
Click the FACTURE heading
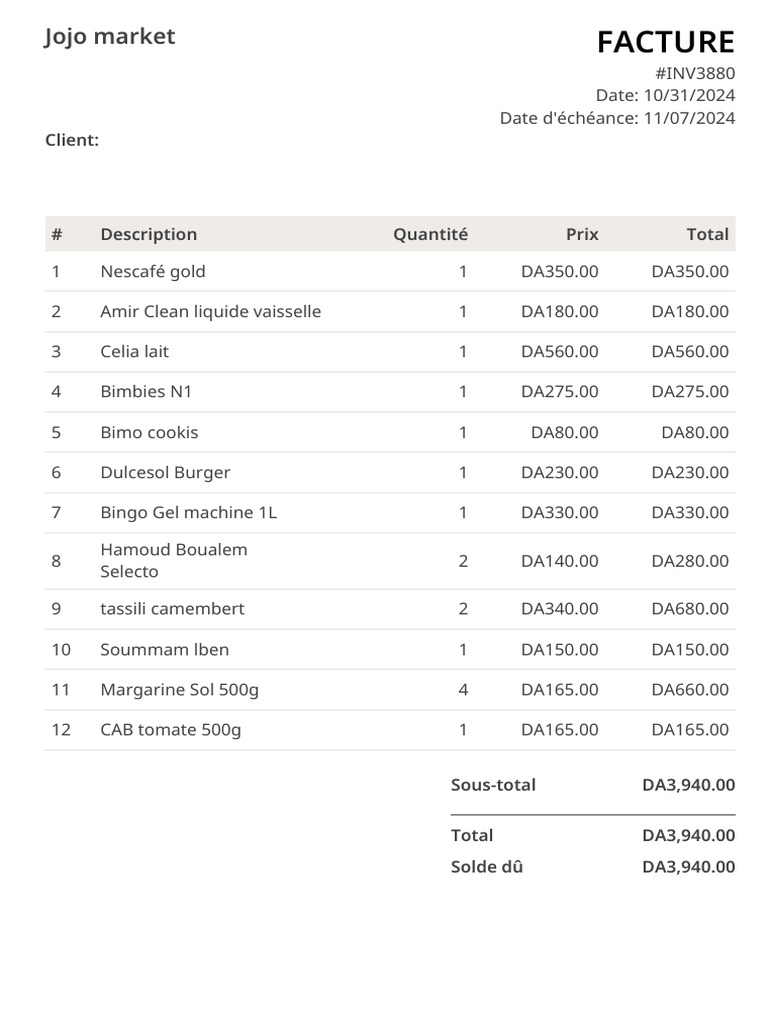click(665, 42)
